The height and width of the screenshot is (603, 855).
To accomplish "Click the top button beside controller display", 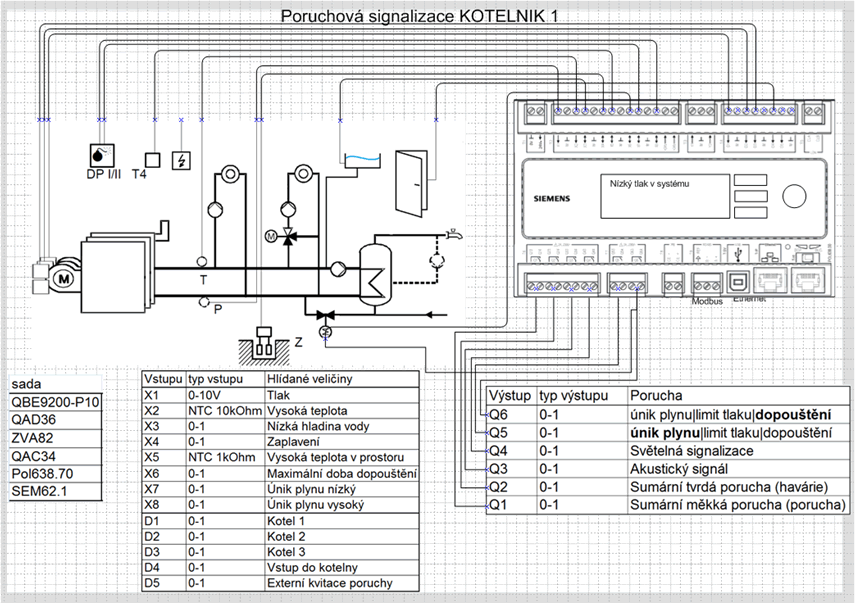I will point(750,180).
